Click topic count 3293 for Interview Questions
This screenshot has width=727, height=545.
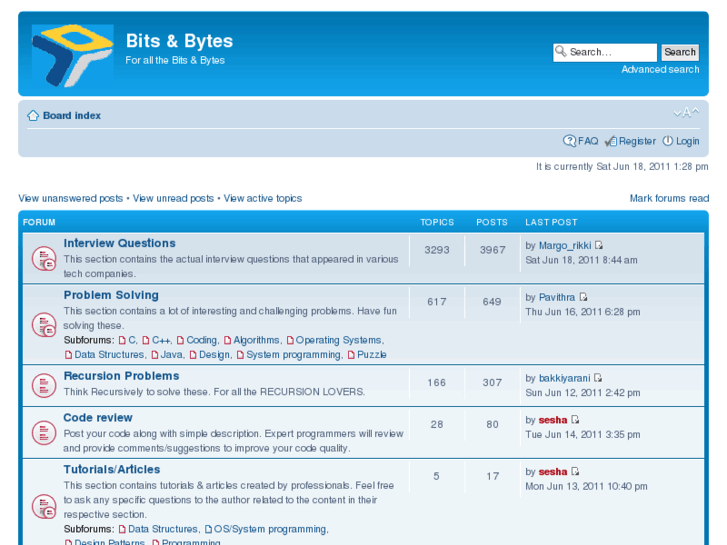tap(437, 250)
